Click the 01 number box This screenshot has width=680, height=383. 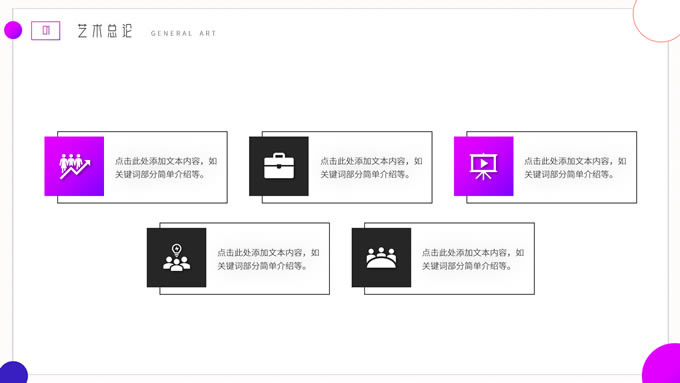coord(46,30)
